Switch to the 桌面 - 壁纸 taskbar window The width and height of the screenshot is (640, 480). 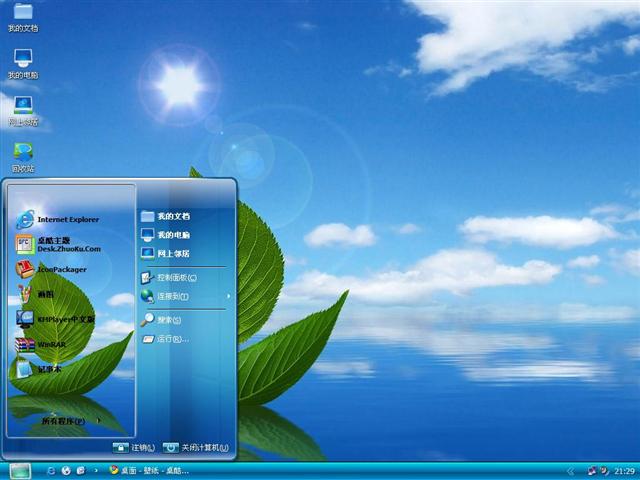[150, 470]
